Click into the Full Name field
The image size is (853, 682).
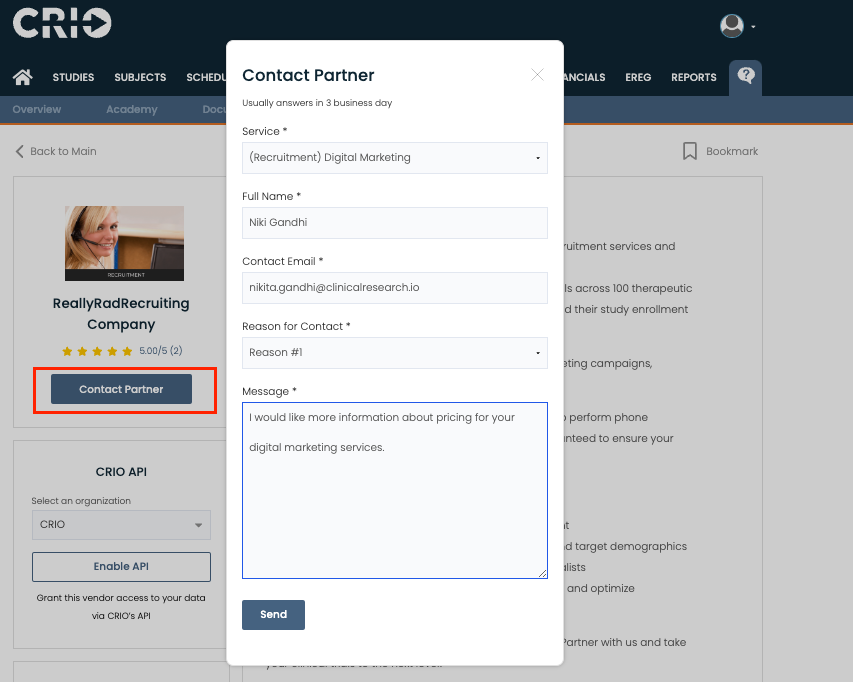point(394,222)
